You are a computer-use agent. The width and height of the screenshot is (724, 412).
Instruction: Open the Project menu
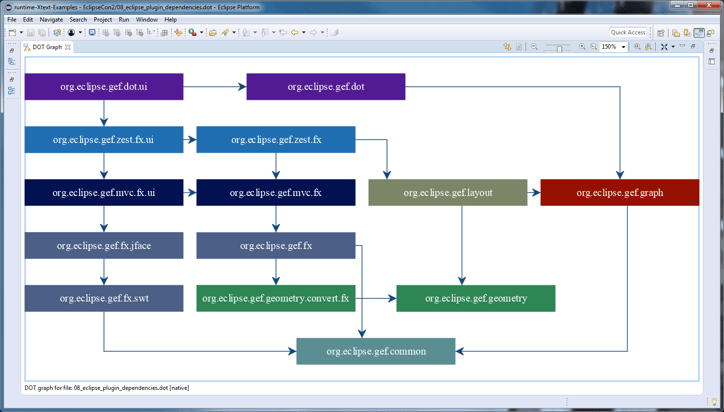pos(103,20)
